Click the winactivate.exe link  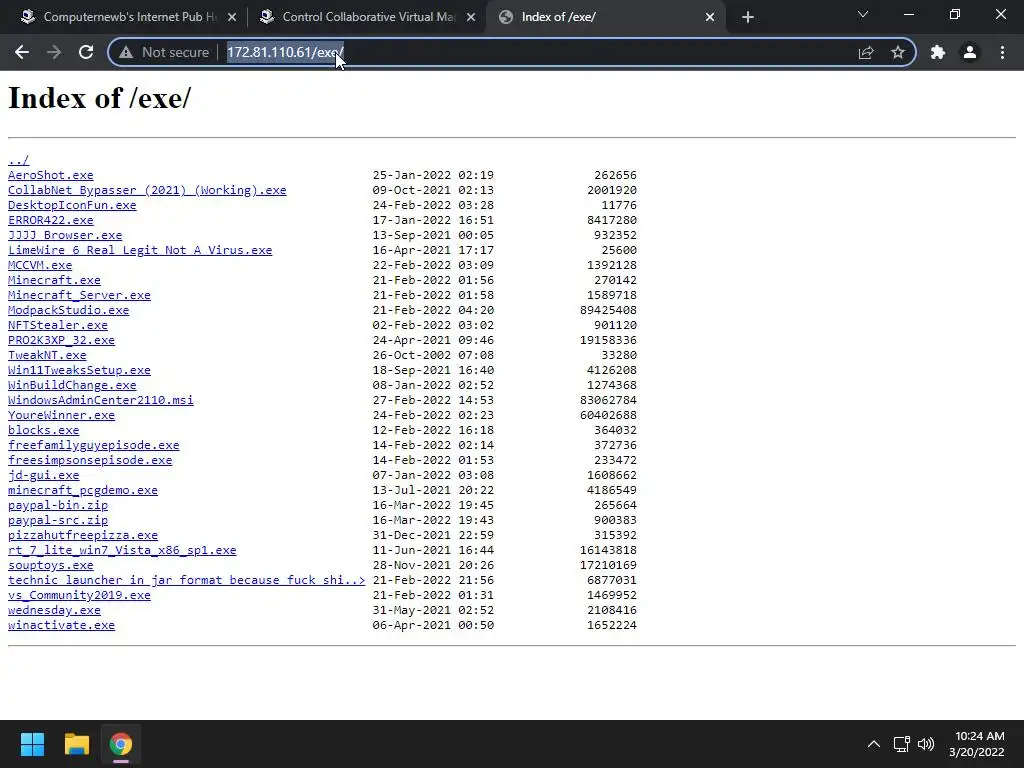click(x=61, y=626)
